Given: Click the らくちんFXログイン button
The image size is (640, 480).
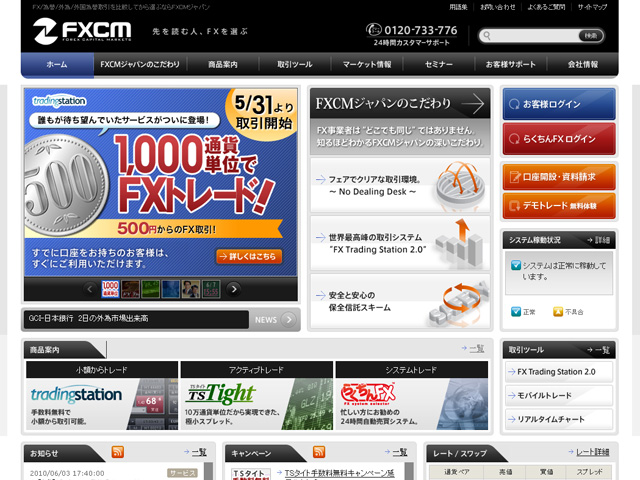Looking at the screenshot, I should coord(558,139).
